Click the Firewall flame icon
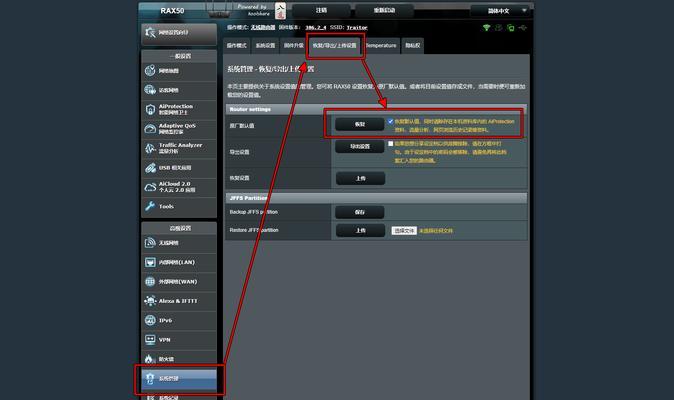This screenshot has height=400, width=674. point(149,359)
